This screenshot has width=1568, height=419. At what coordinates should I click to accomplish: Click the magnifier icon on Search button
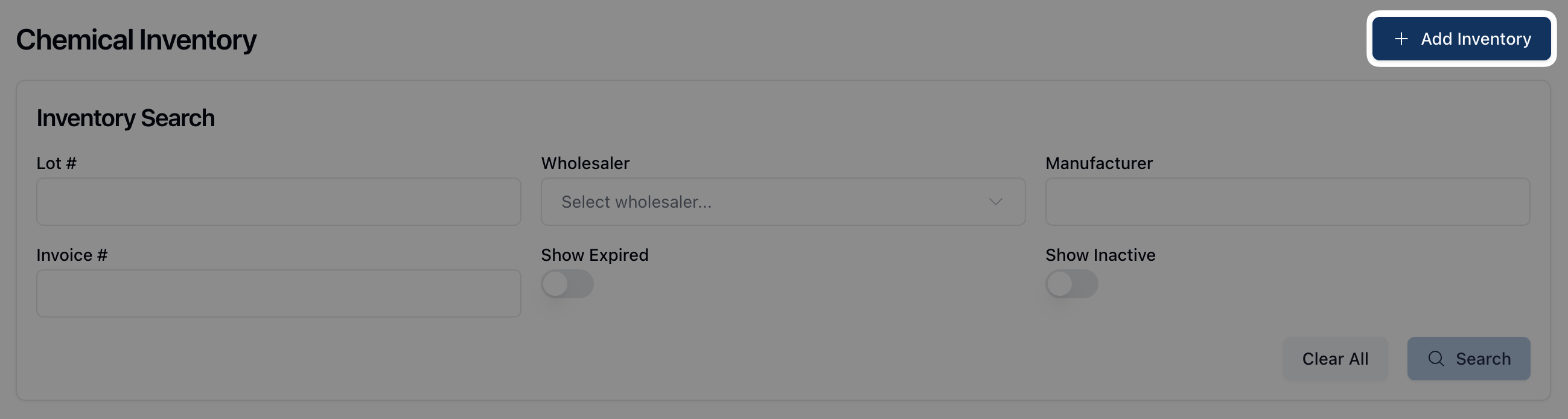[x=1436, y=359]
